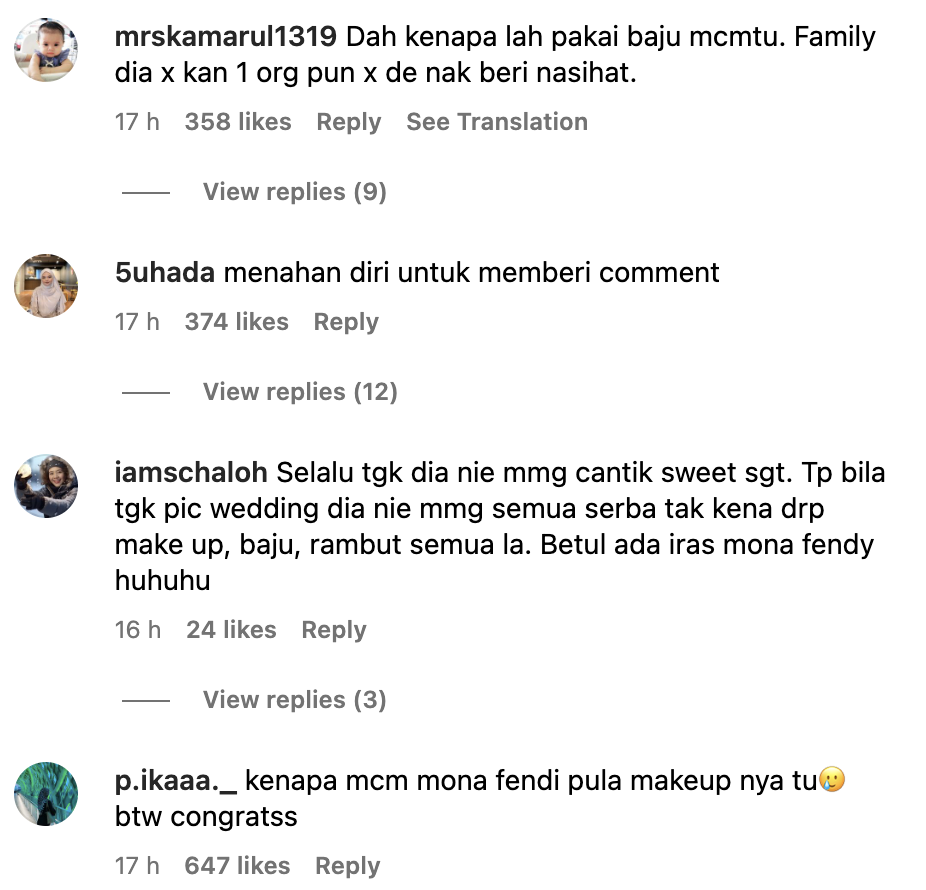
Task: Open mrskamarul1319's profile picture
Action: pyautogui.click(x=46, y=50)
